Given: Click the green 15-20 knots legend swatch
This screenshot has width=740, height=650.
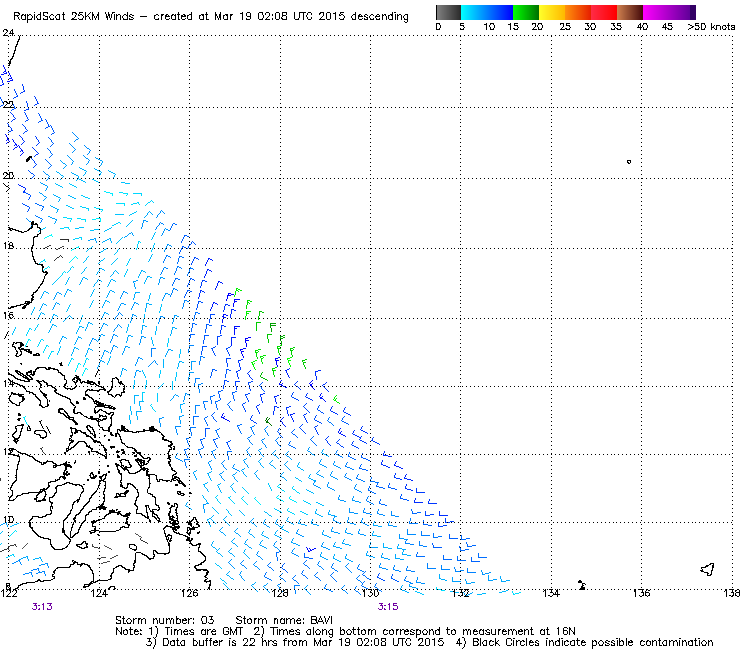Looking at the screenshot, I should click(x=526, y=12).
